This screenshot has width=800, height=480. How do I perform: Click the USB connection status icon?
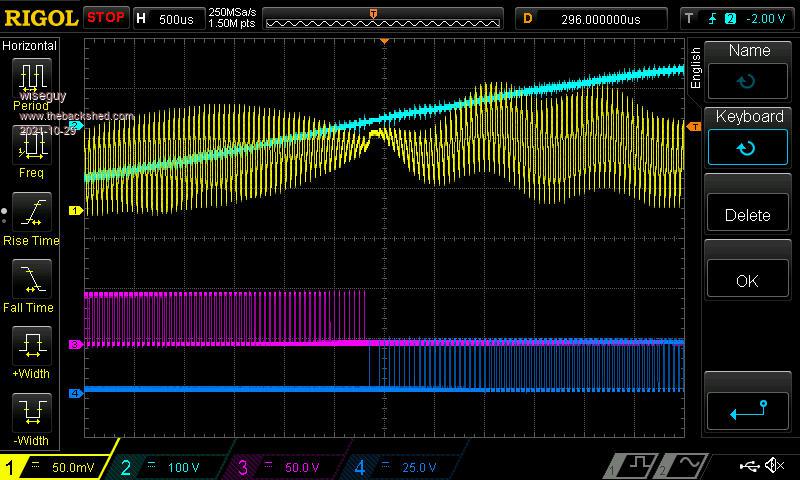coord(749,466)
